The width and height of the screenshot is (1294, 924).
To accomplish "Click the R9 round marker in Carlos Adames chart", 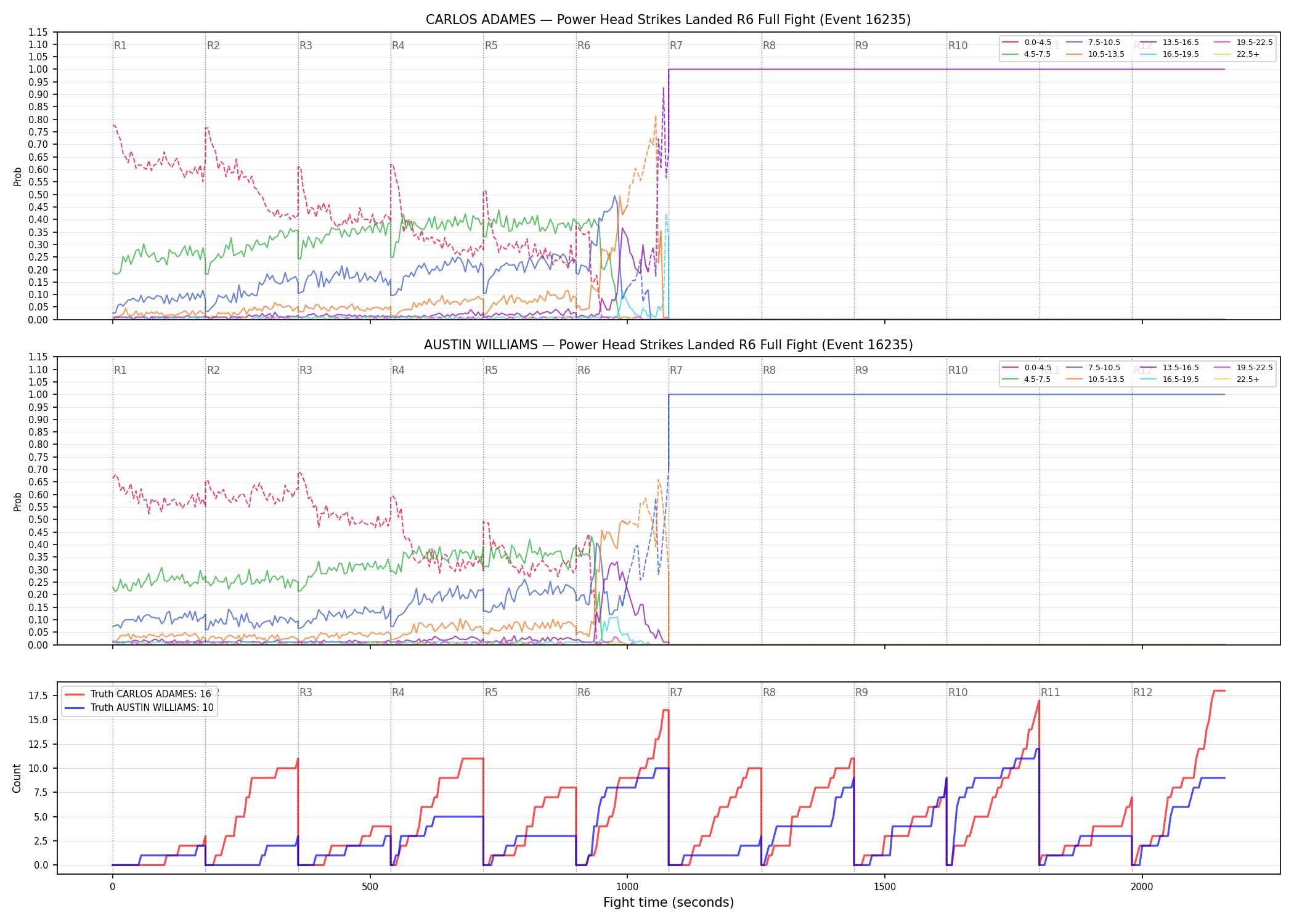I will pyautogui.click(x=861, y=46).
